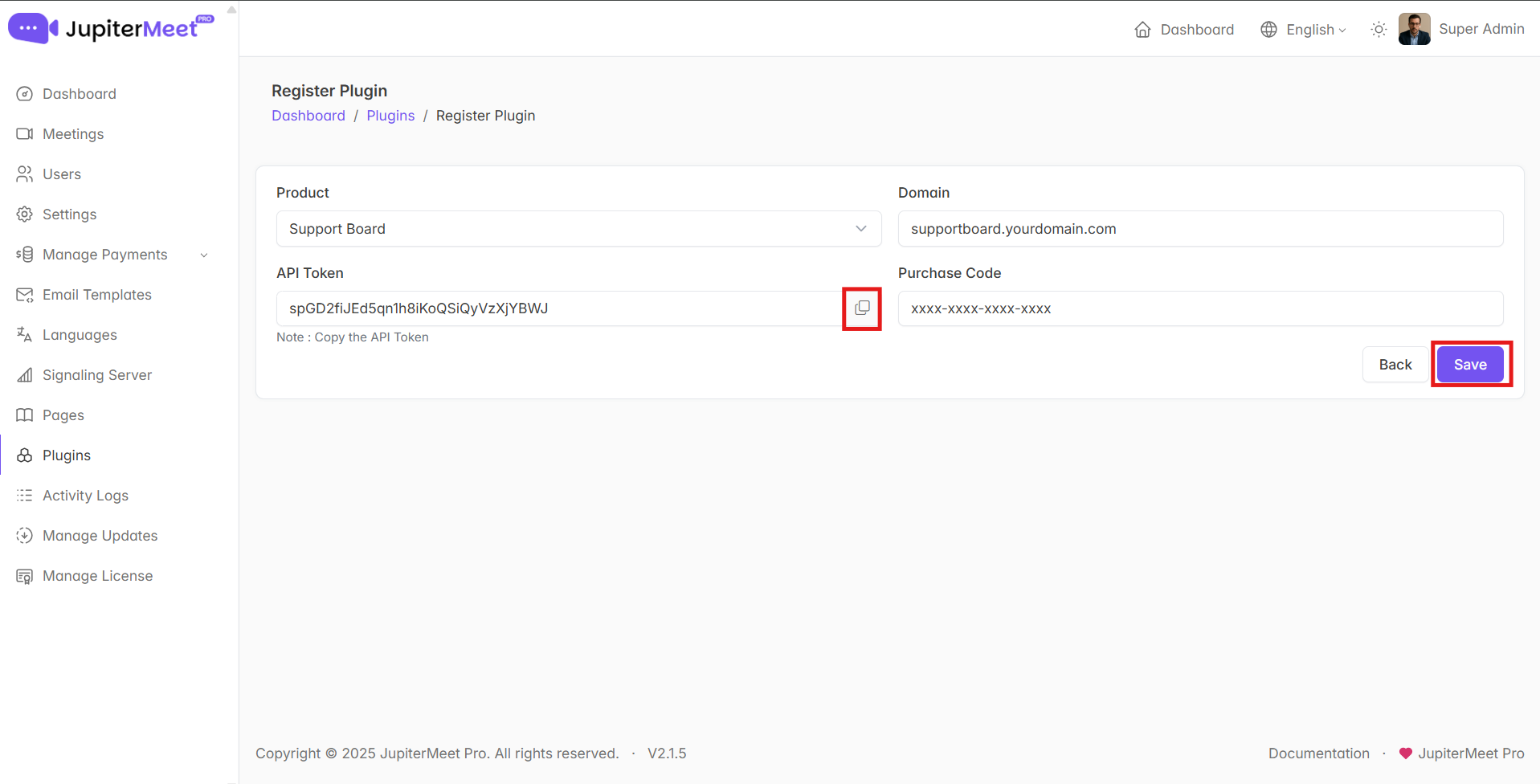Go to Users in the sidebar
The width and height of the screenshot is (1540, 784).
pyautogui.click(x=62, y=174)
